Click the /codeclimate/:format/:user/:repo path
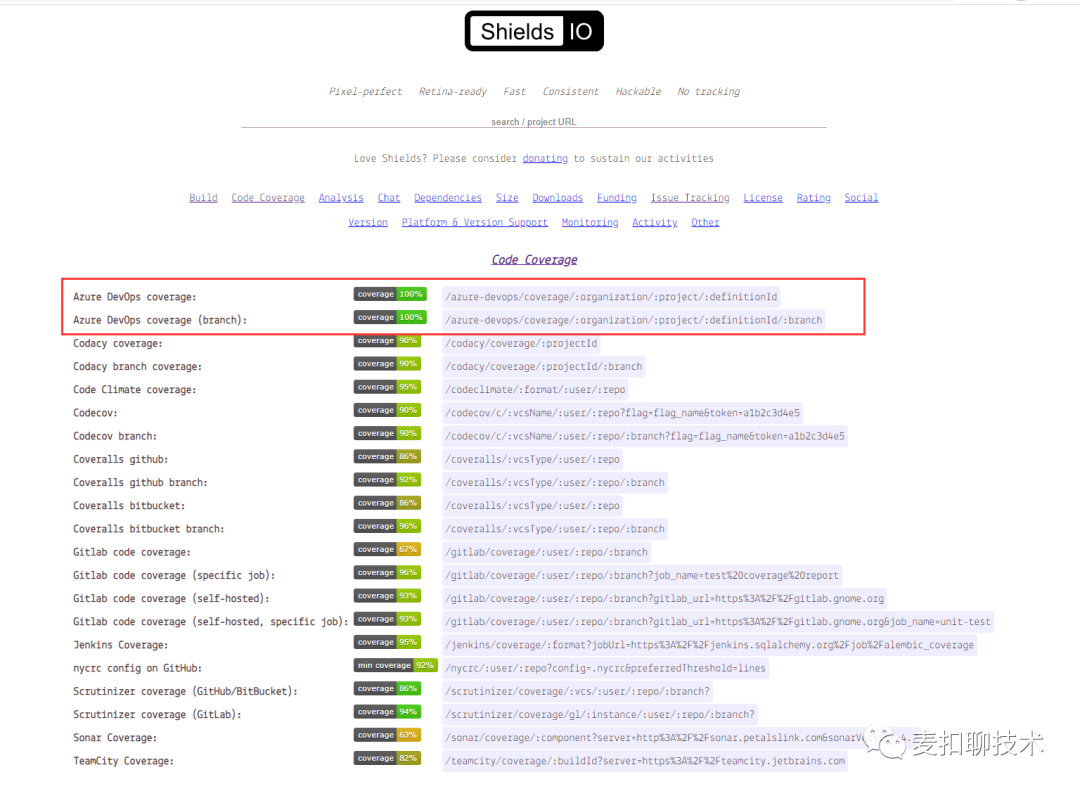Viewport: 1080px width, 791px height. click(535, 389)
